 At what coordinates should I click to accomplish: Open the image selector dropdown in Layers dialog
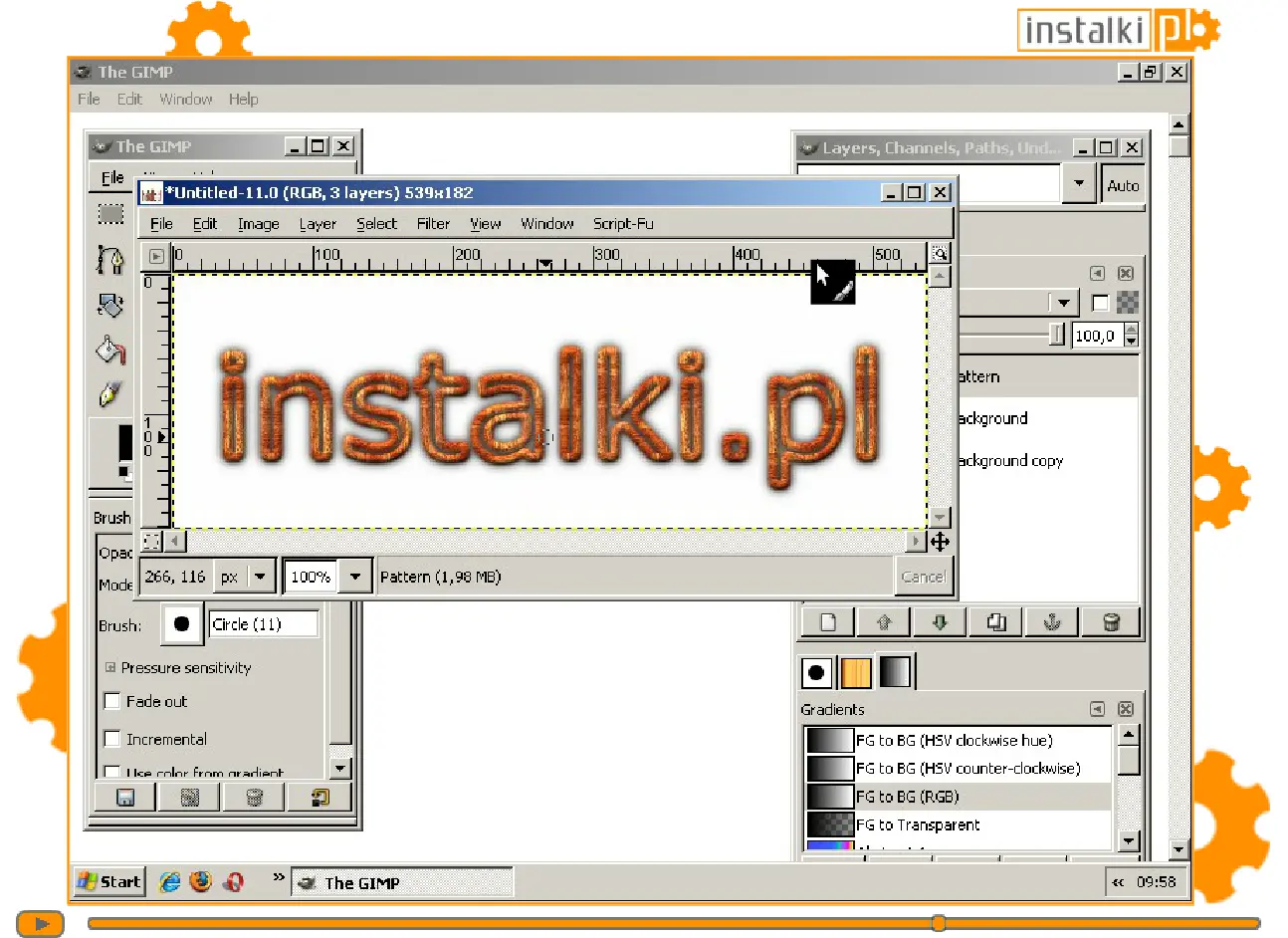click(x=1079, y=183)
